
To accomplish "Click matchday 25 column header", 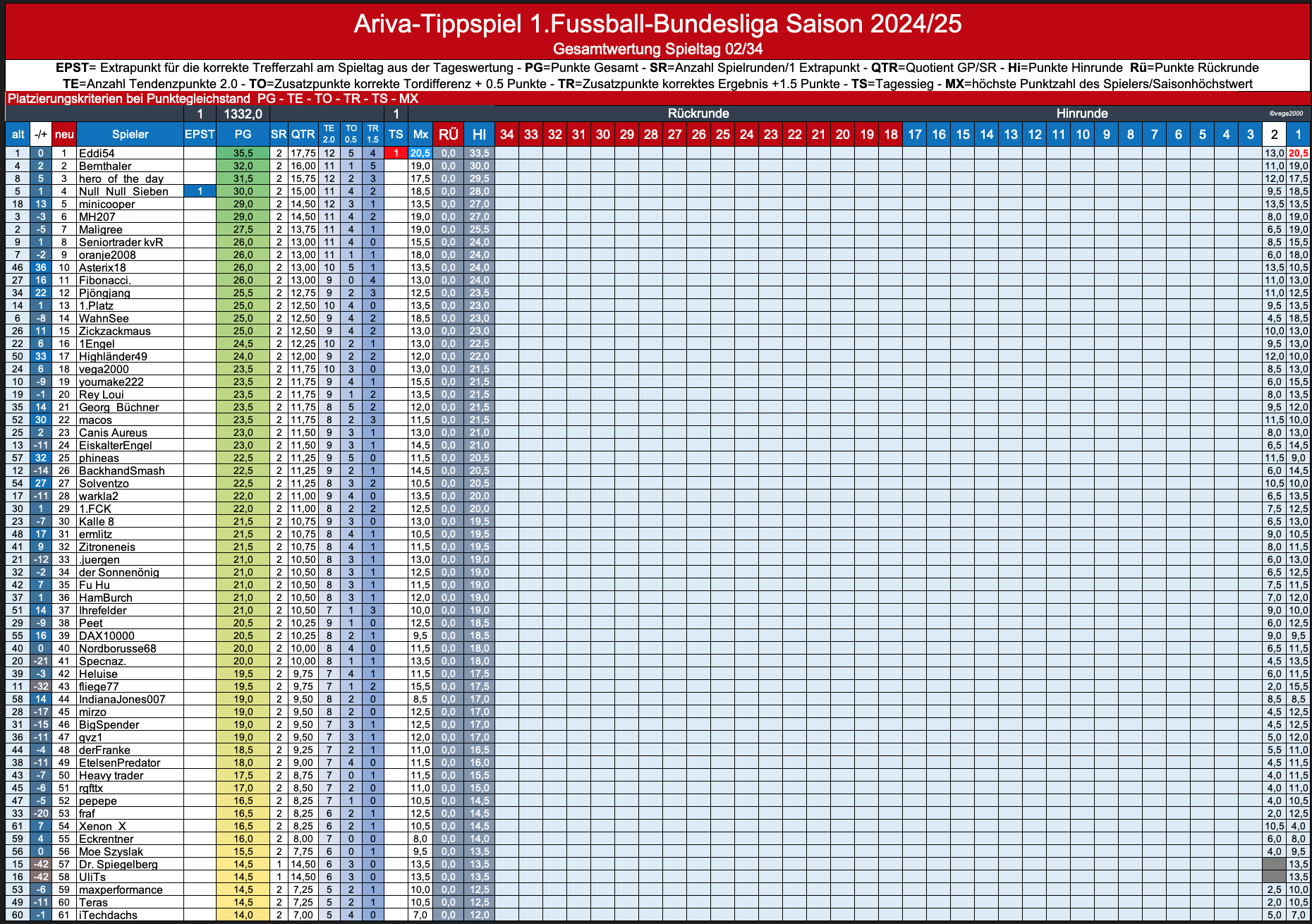I will pos(723,134).
